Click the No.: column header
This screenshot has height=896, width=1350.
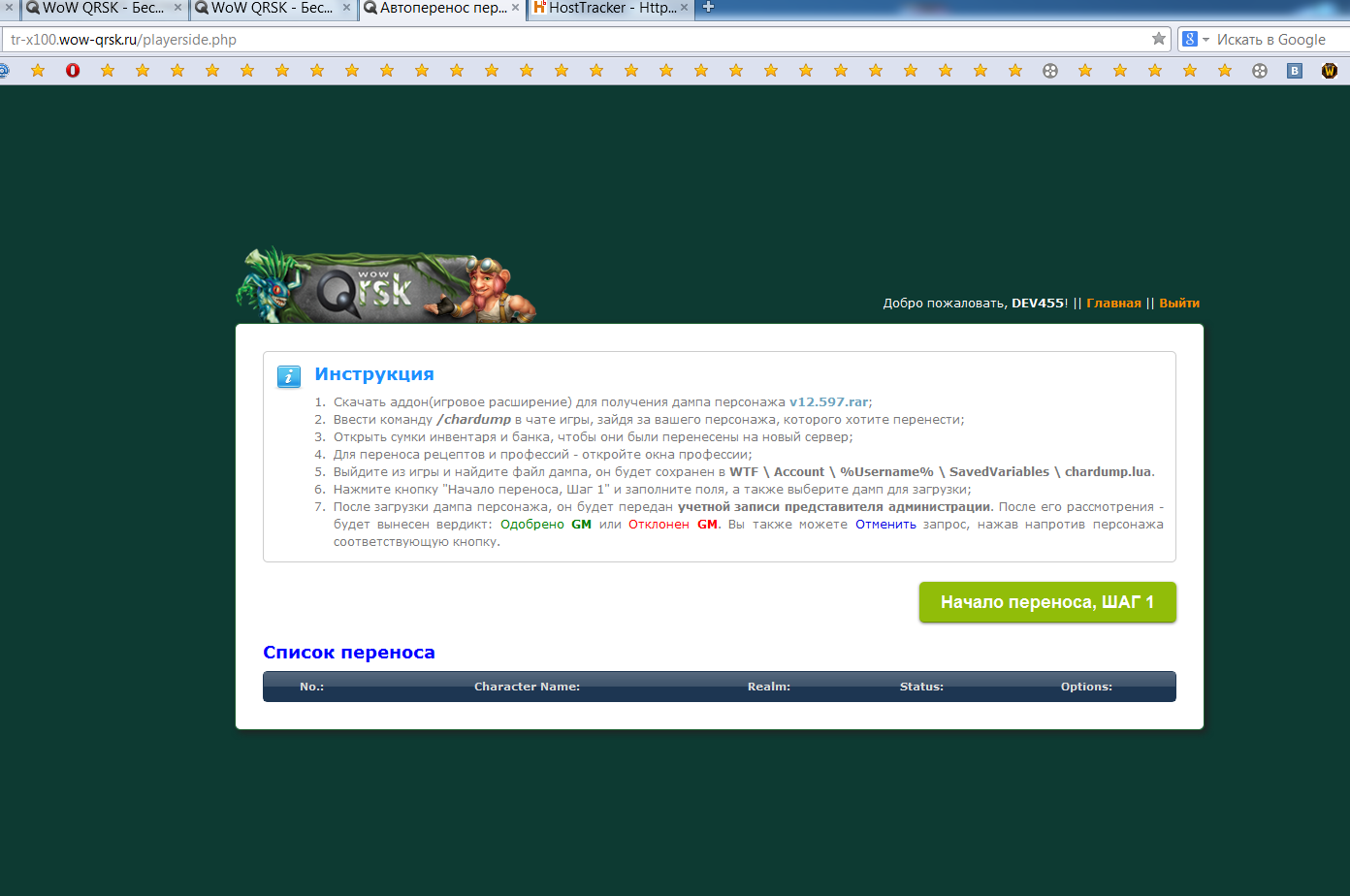(311, 687)
